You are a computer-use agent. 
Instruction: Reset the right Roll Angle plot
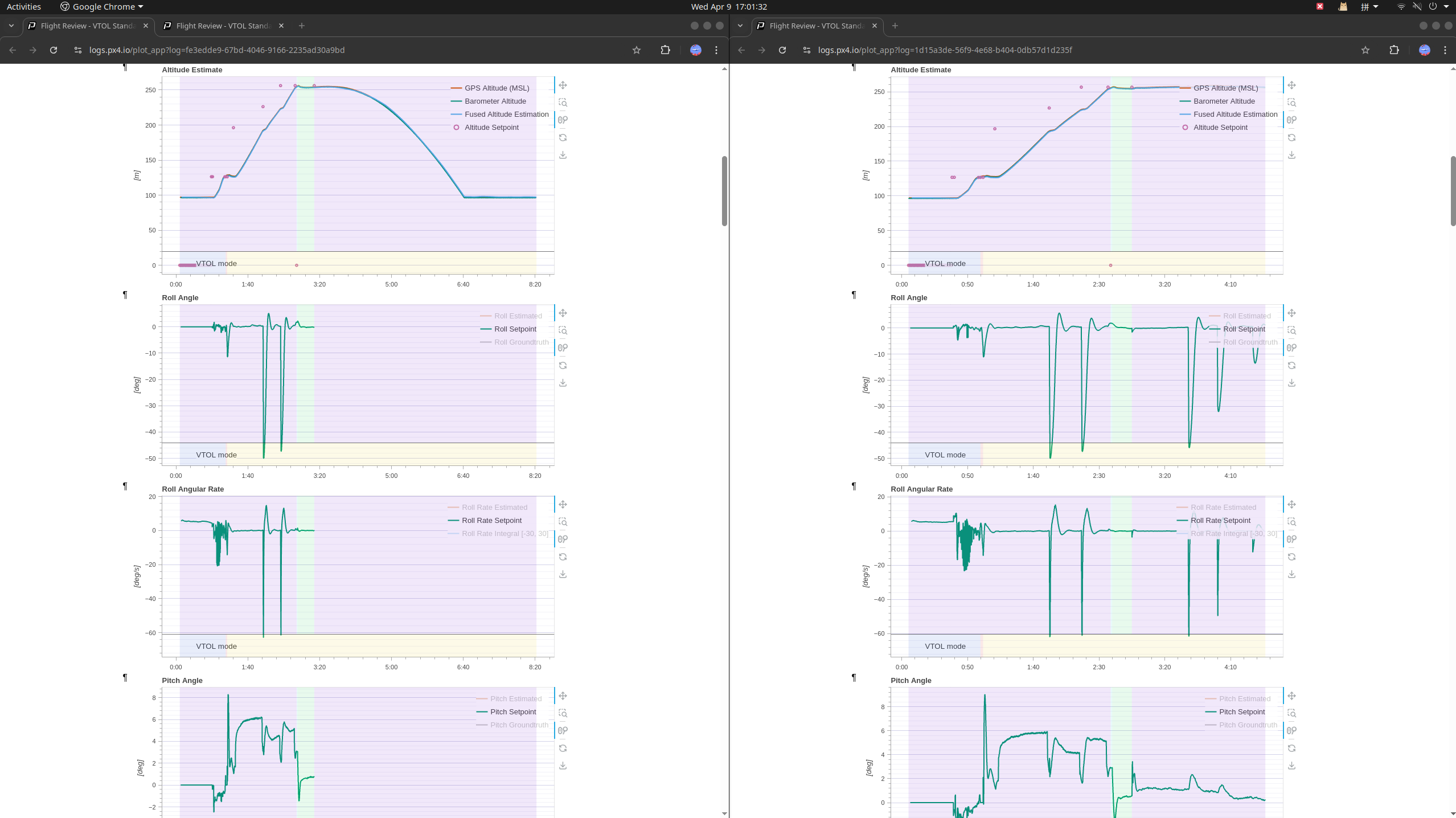1291,365
